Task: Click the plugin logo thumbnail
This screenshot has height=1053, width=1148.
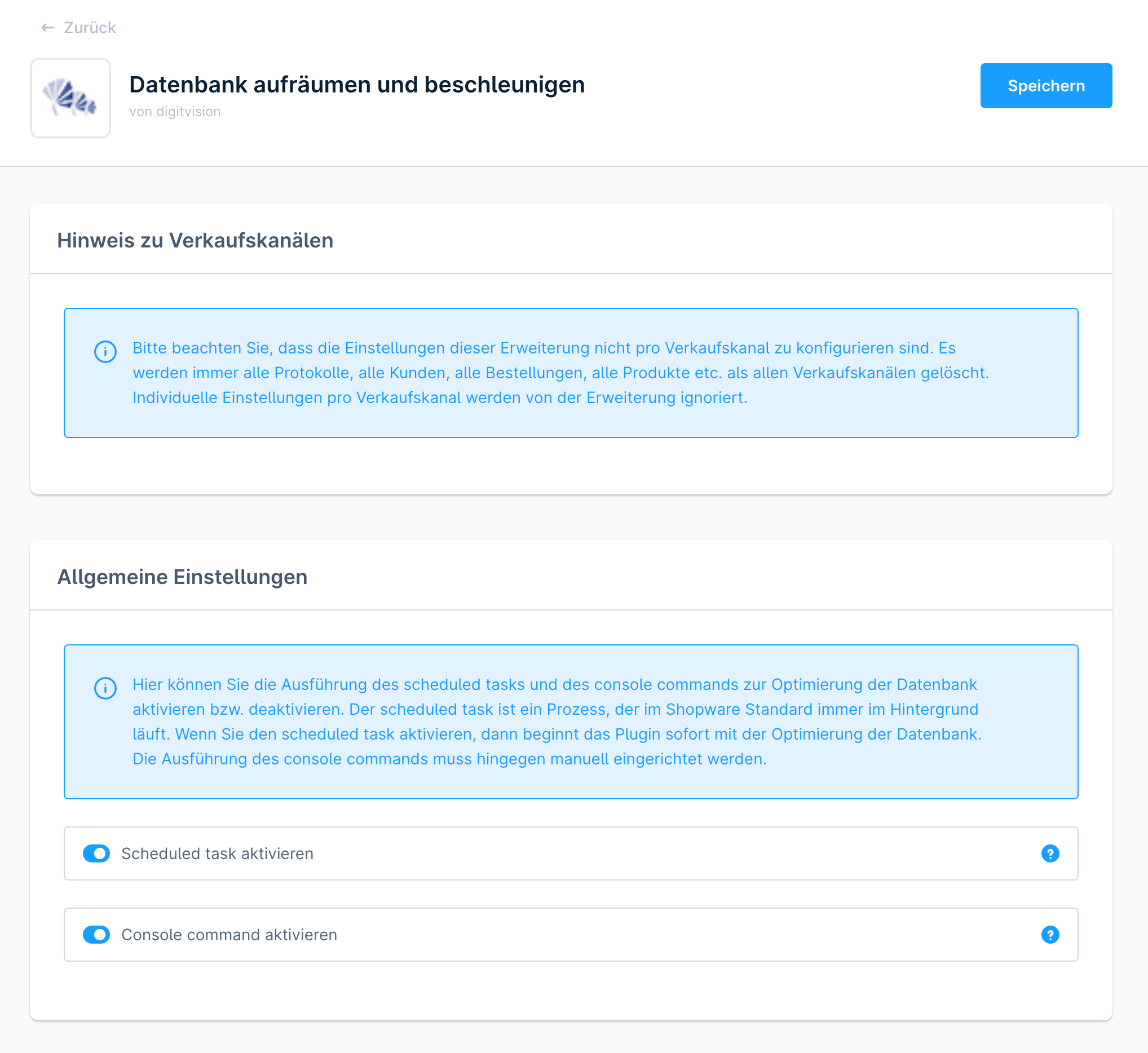Action: (70, 98)
